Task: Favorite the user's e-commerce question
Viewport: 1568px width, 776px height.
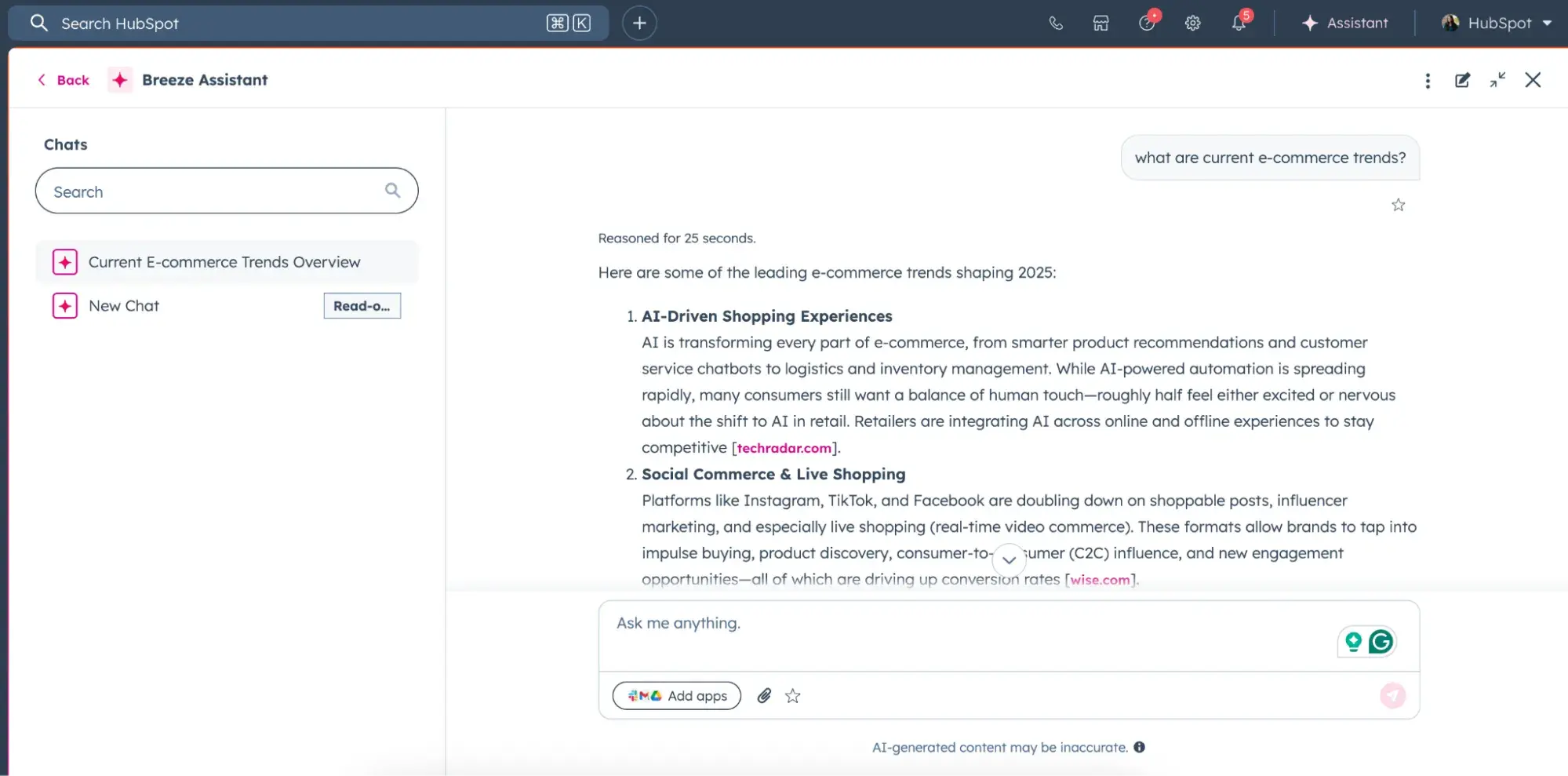Action: (1398, 206)
